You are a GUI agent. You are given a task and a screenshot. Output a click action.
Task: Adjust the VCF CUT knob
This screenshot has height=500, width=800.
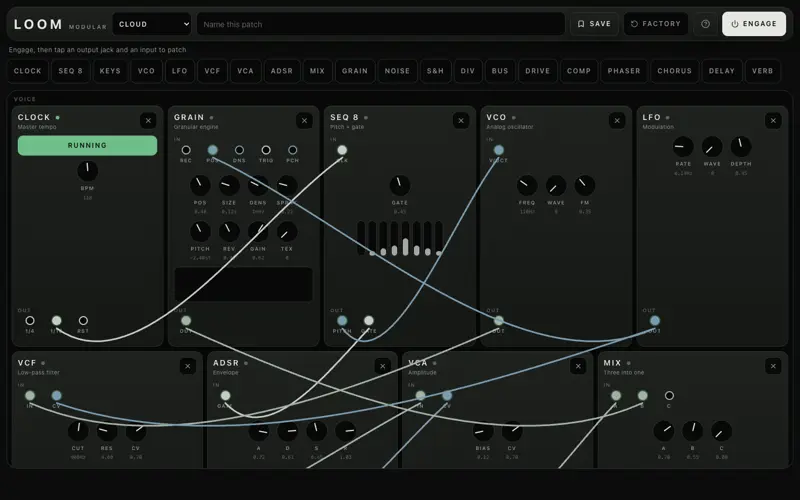pos(78,431)
